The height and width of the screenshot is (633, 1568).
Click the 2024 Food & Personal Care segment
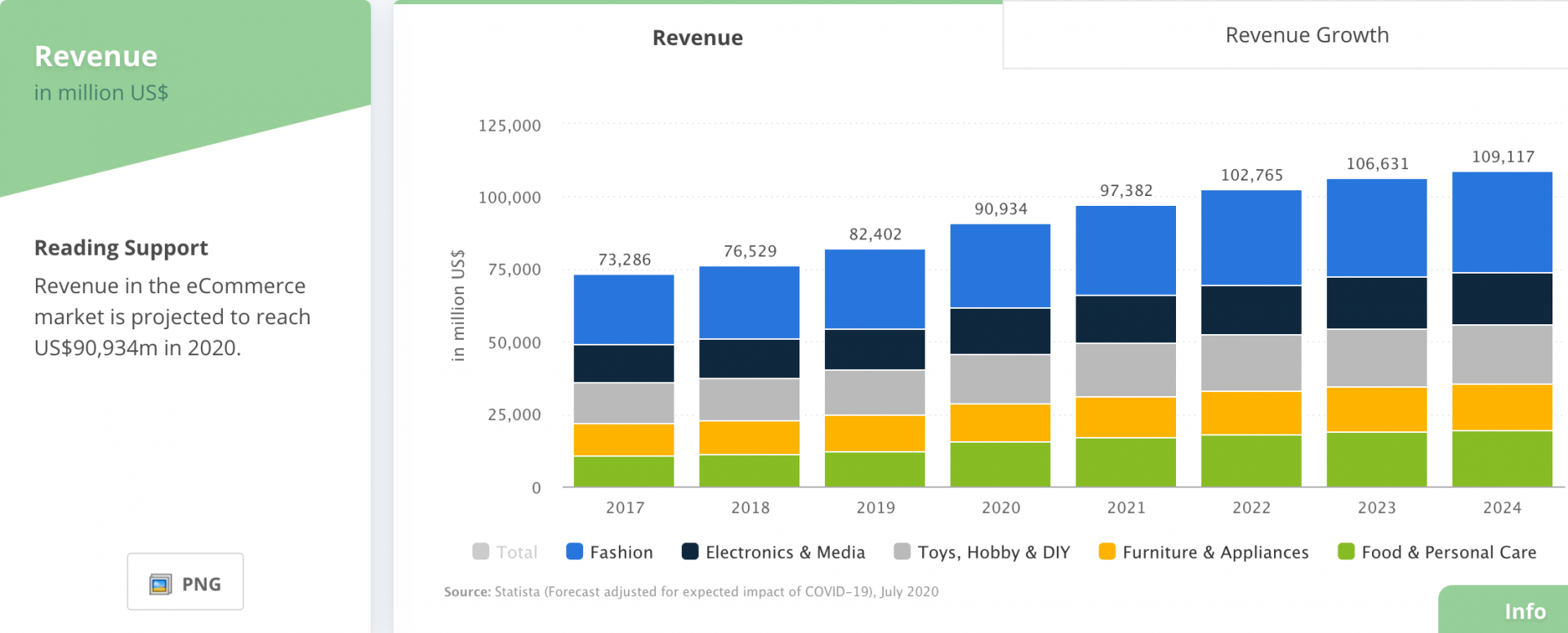1502,458
